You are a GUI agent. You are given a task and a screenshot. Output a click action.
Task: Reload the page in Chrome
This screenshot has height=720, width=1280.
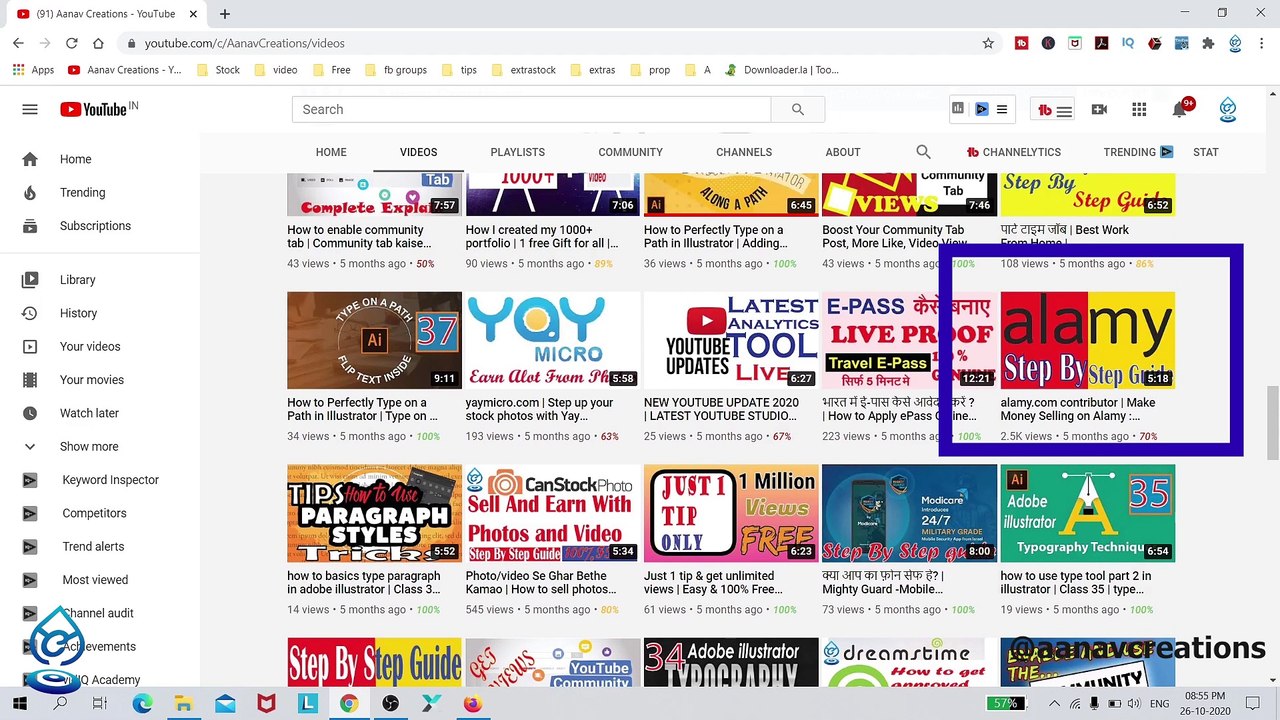click(71, 43)
